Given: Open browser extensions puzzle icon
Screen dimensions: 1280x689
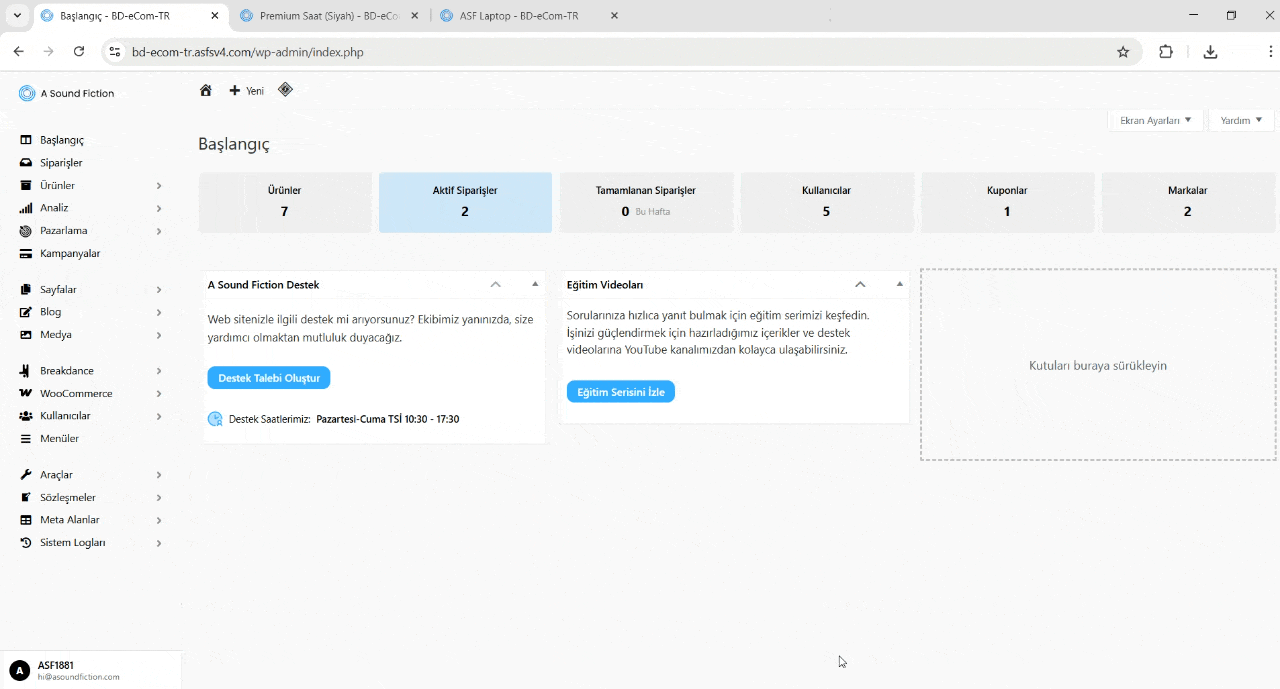Looking at the screenshot, I should [x=1166, y=52].
